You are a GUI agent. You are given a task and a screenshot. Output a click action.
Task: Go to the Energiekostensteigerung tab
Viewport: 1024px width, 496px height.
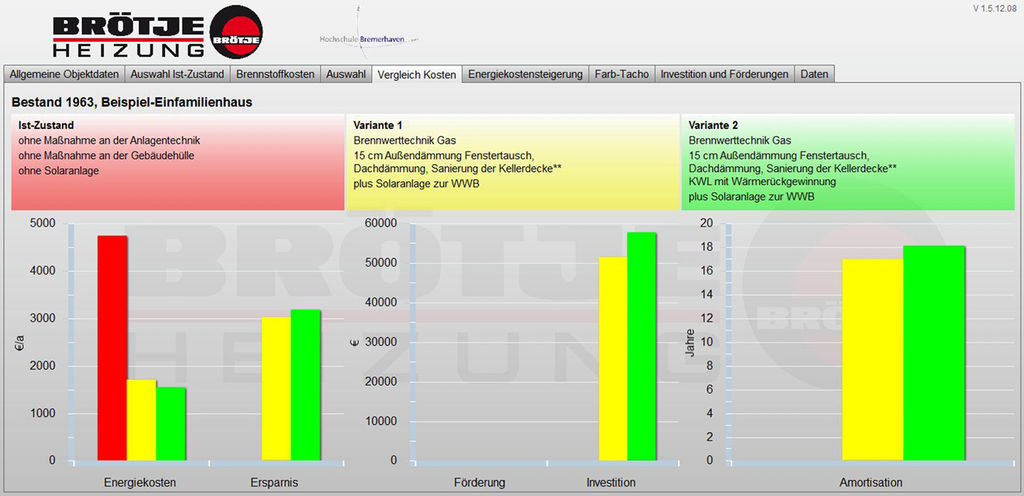525,74
